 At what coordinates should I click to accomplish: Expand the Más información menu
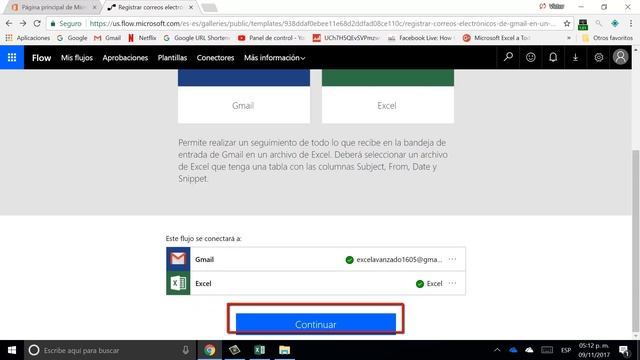[274, 58]
